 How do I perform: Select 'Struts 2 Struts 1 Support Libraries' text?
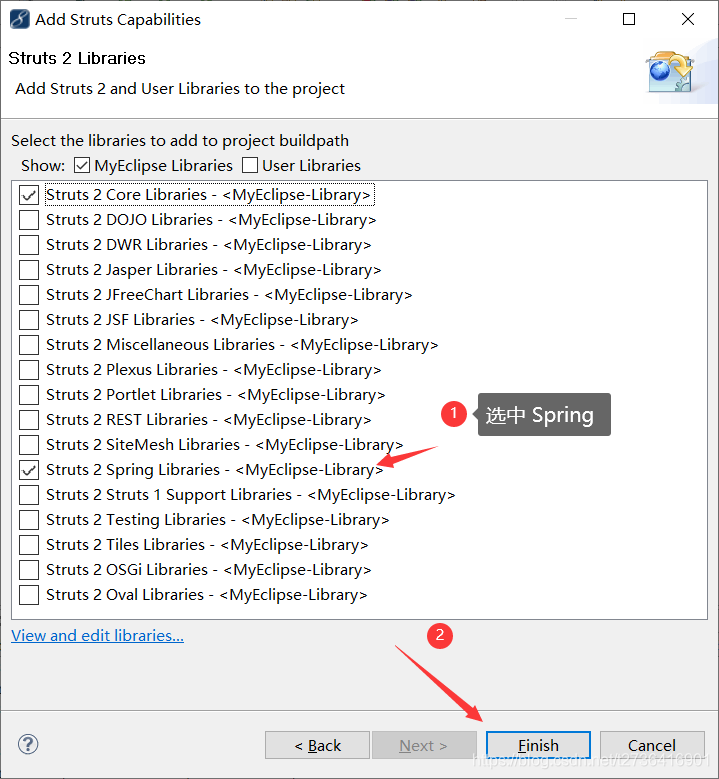[250, 495]
